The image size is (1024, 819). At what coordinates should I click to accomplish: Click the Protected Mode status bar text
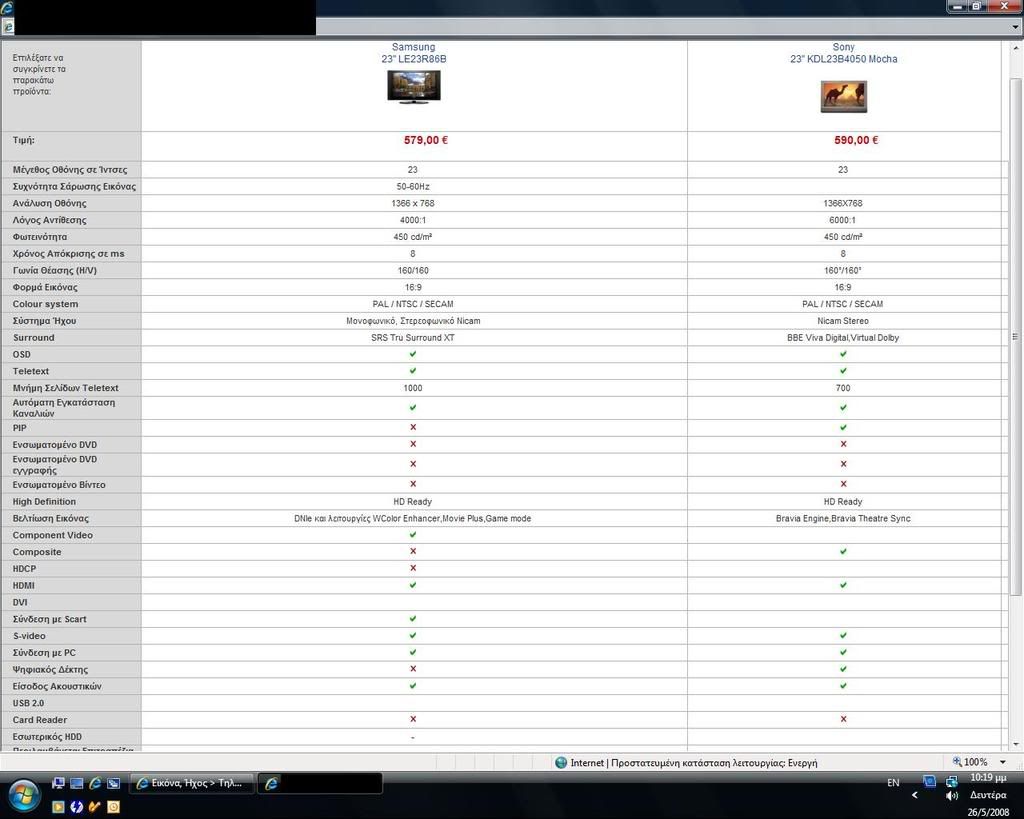click(x=714, y=762)
